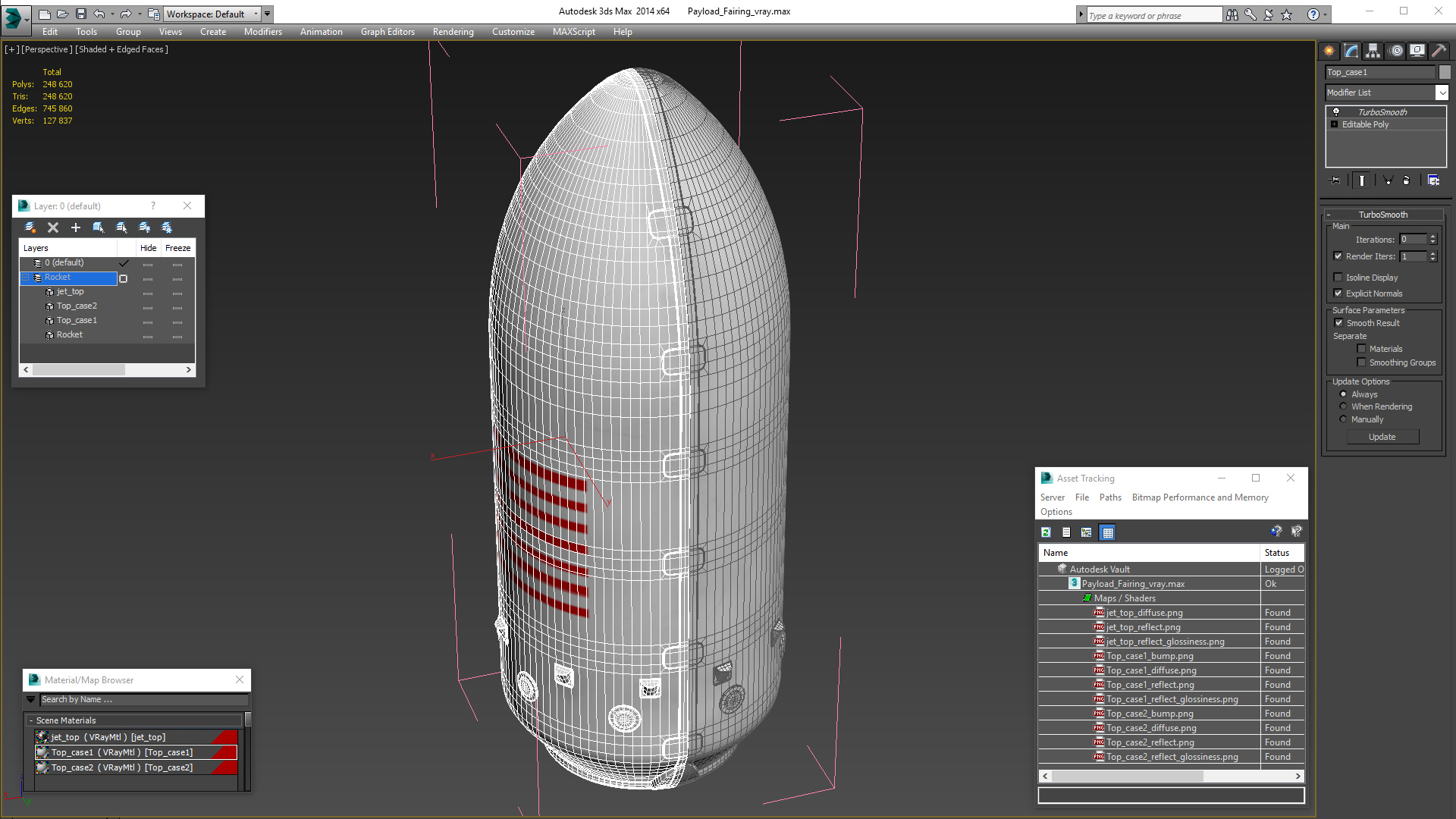Delete layer X icon in Layer dialog
Image resolution: width=1456 pixels, height=819 pixels.
point(53,227)
